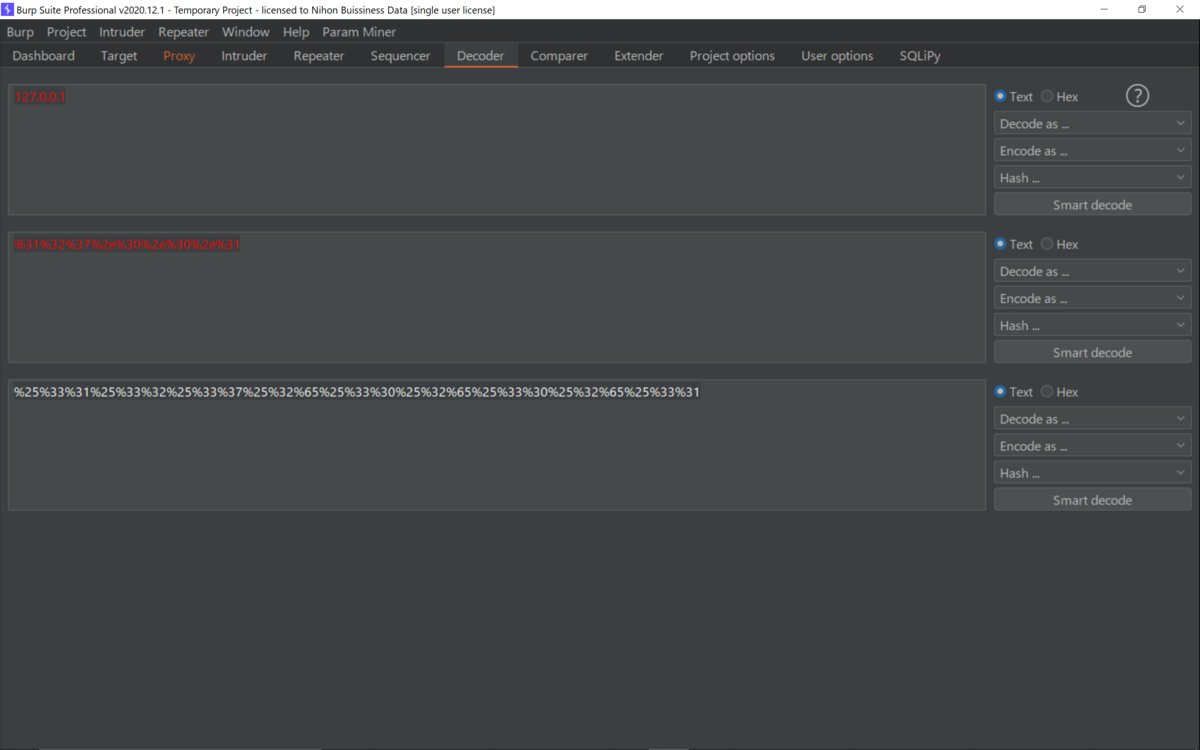Open 'Encode as' dropdown in the 127.0.0.1 panel
1200x750 pixels.
tap(1092, 151)
